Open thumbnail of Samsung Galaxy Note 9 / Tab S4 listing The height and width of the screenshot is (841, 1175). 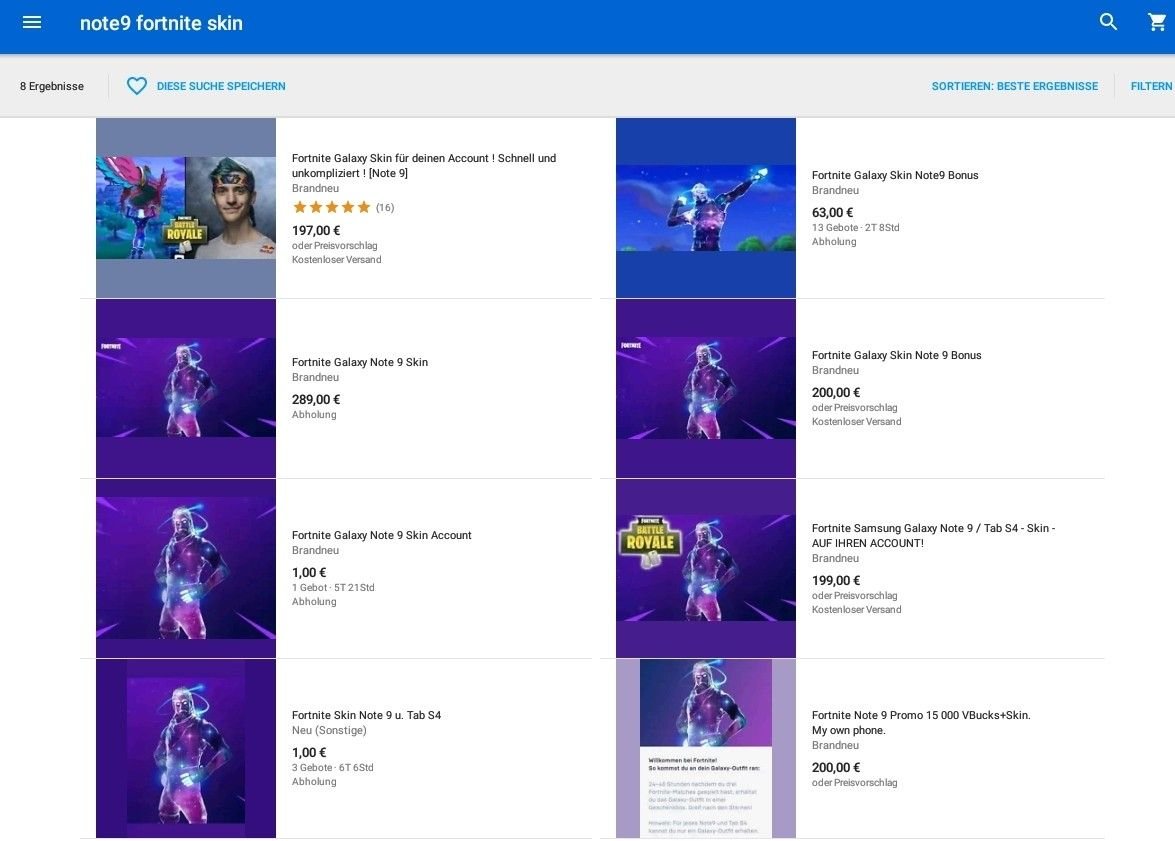[x=706, y=568]
